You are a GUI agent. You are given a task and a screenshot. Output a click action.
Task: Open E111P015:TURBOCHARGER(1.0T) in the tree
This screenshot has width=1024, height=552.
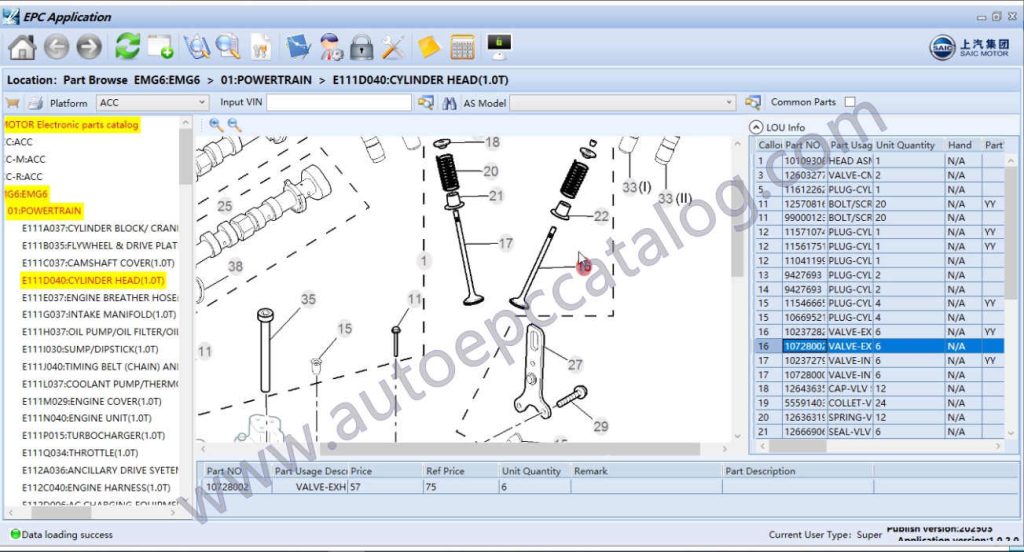click(x=93, y=435)
